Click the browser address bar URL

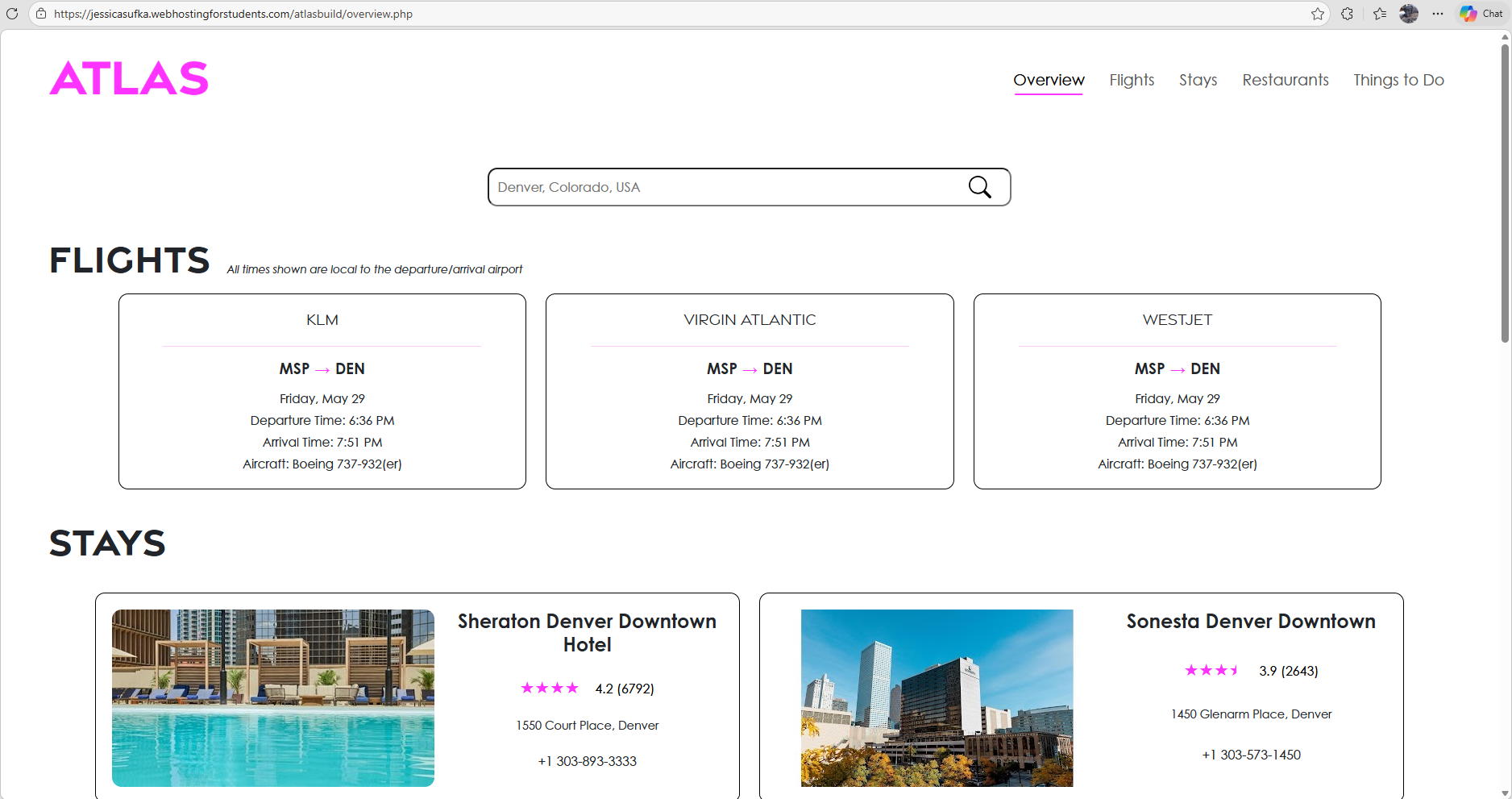234,14
